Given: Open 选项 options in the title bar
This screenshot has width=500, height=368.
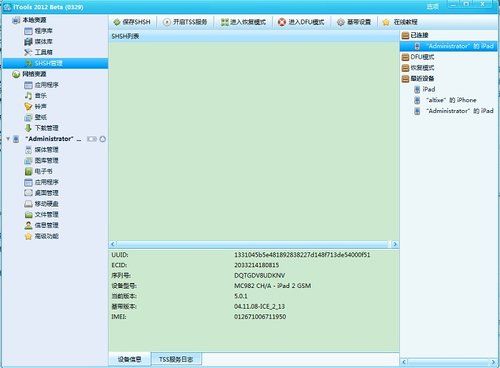Looking at the screenshot, I should (433, 7).
